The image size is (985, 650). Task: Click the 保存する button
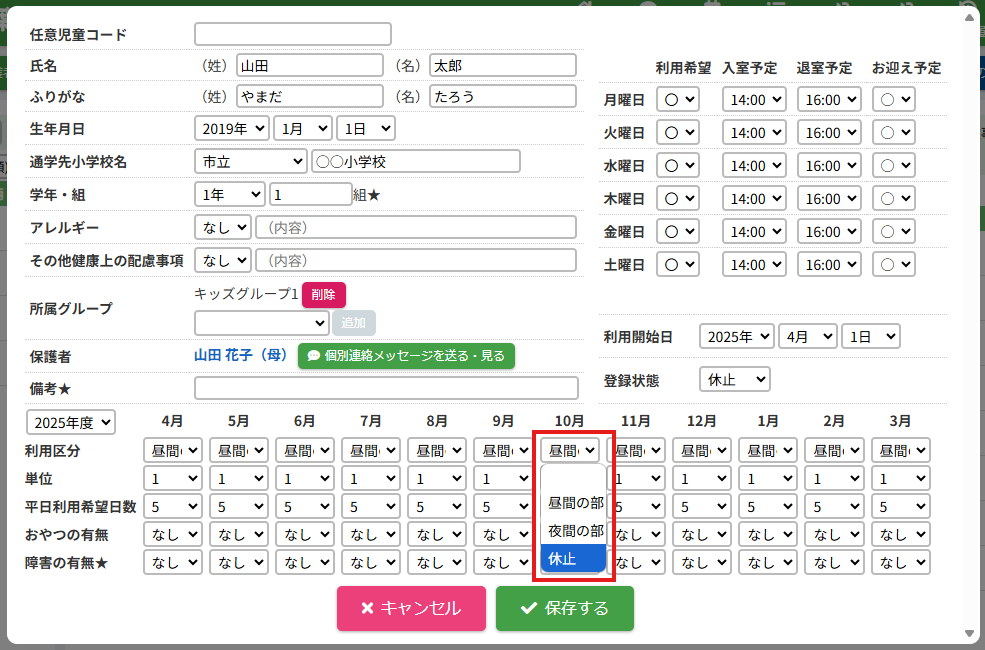point(564,608)
